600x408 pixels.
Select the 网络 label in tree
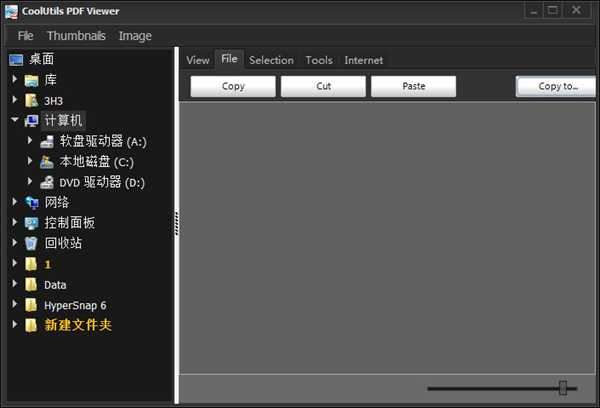coord(57,202)
